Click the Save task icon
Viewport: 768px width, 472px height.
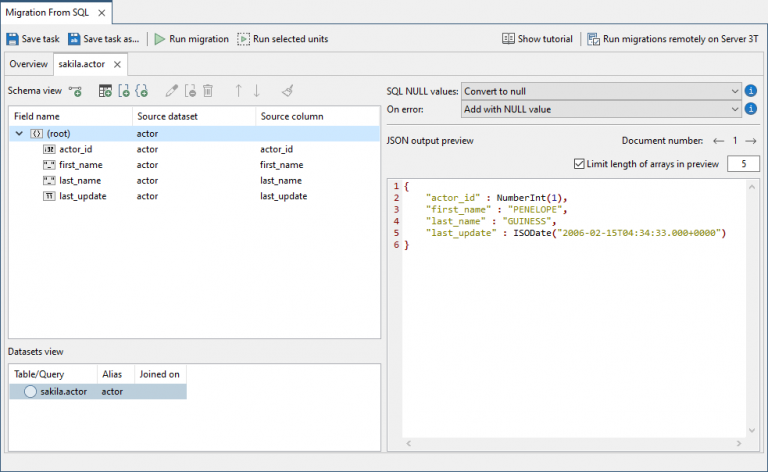pos(13,39)
